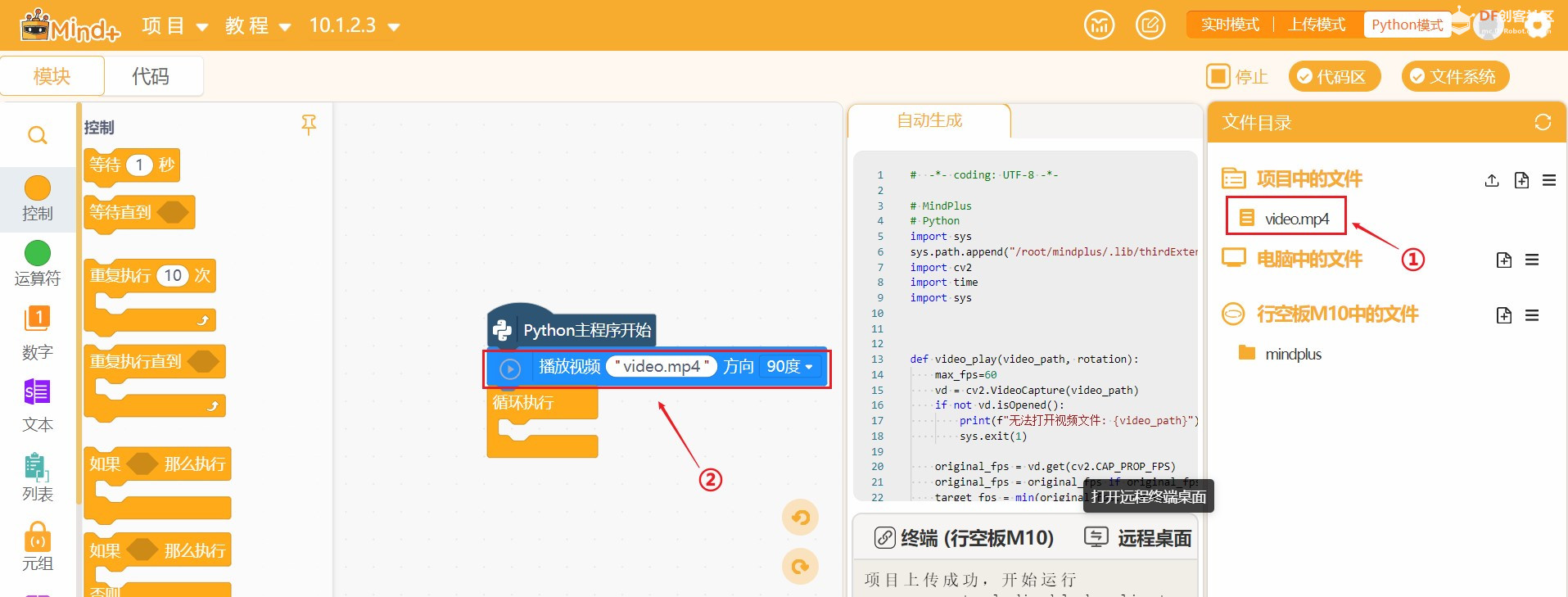Click the redo arrow on canvas

point(800,567)
